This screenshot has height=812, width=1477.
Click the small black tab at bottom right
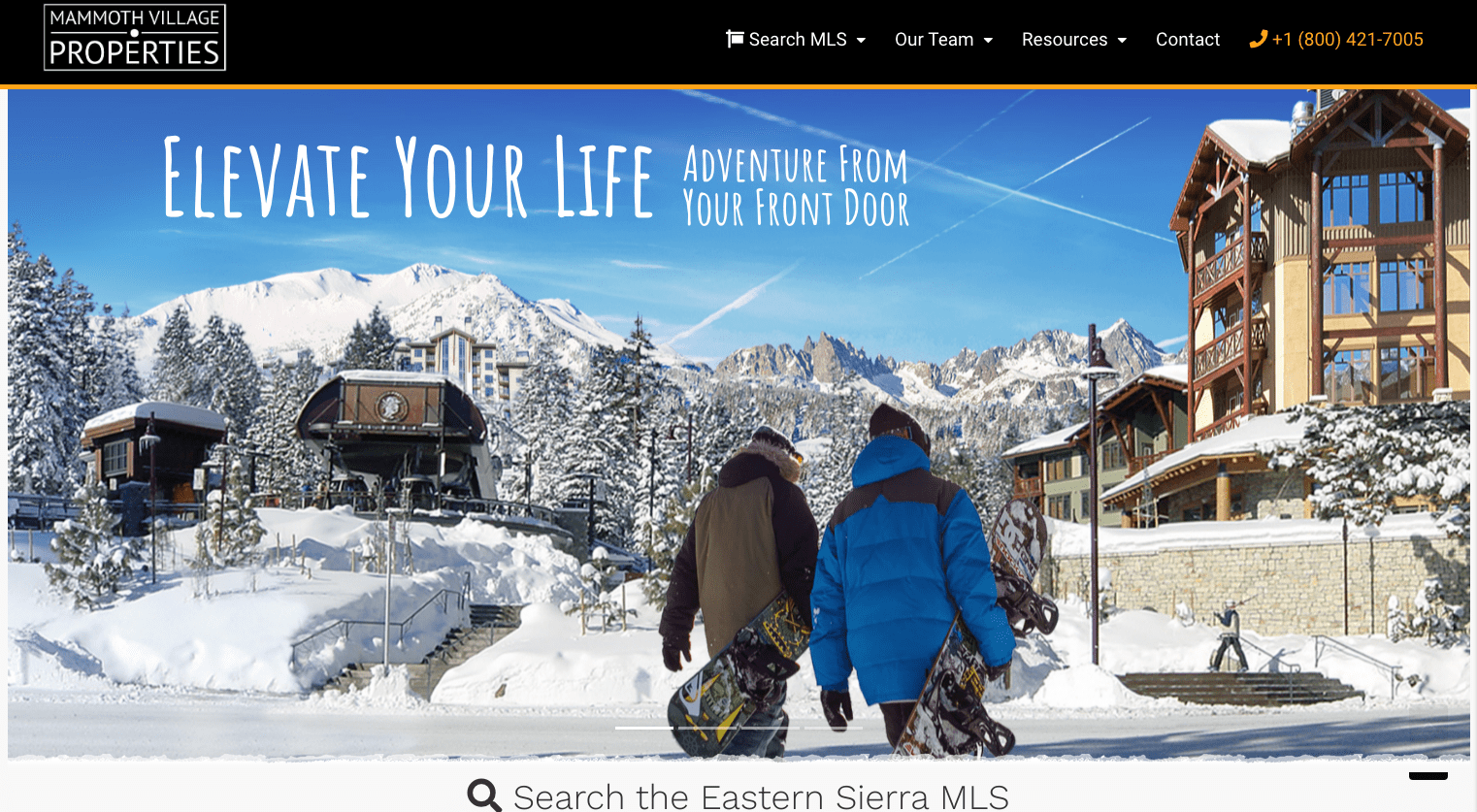click(x=1428, y=775)
